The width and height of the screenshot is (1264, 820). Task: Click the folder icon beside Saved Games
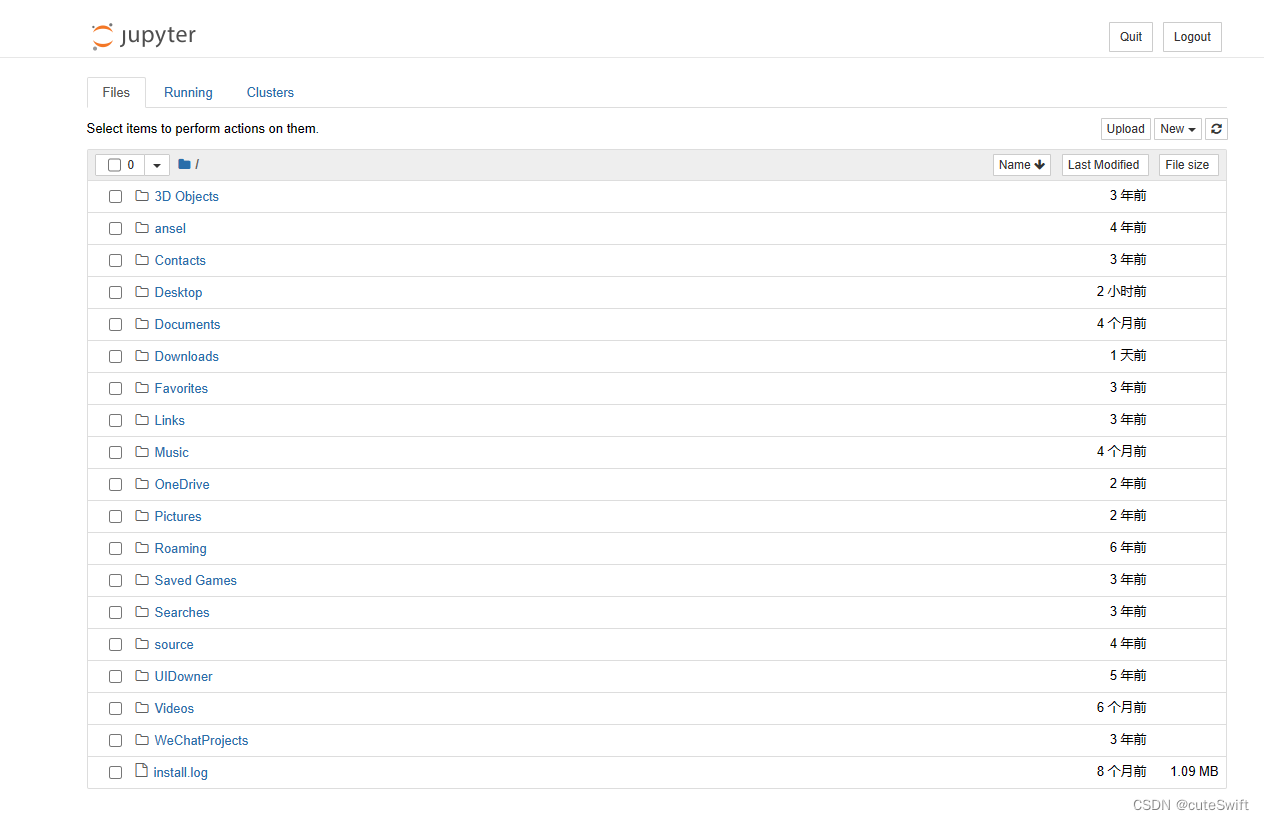[142, 580]
